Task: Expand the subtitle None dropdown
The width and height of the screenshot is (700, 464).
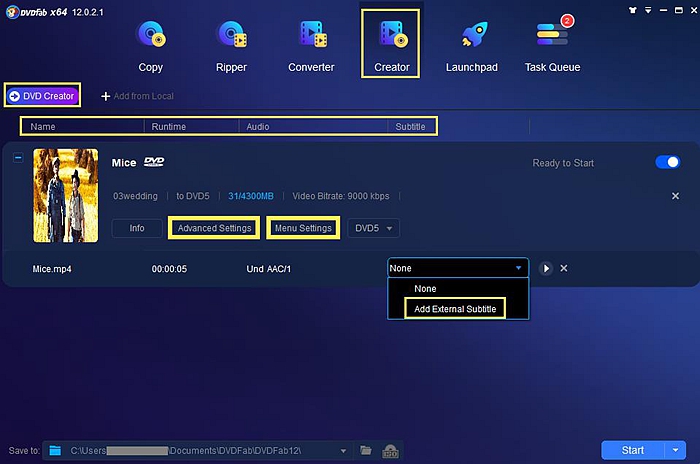Action: (457, 268)
